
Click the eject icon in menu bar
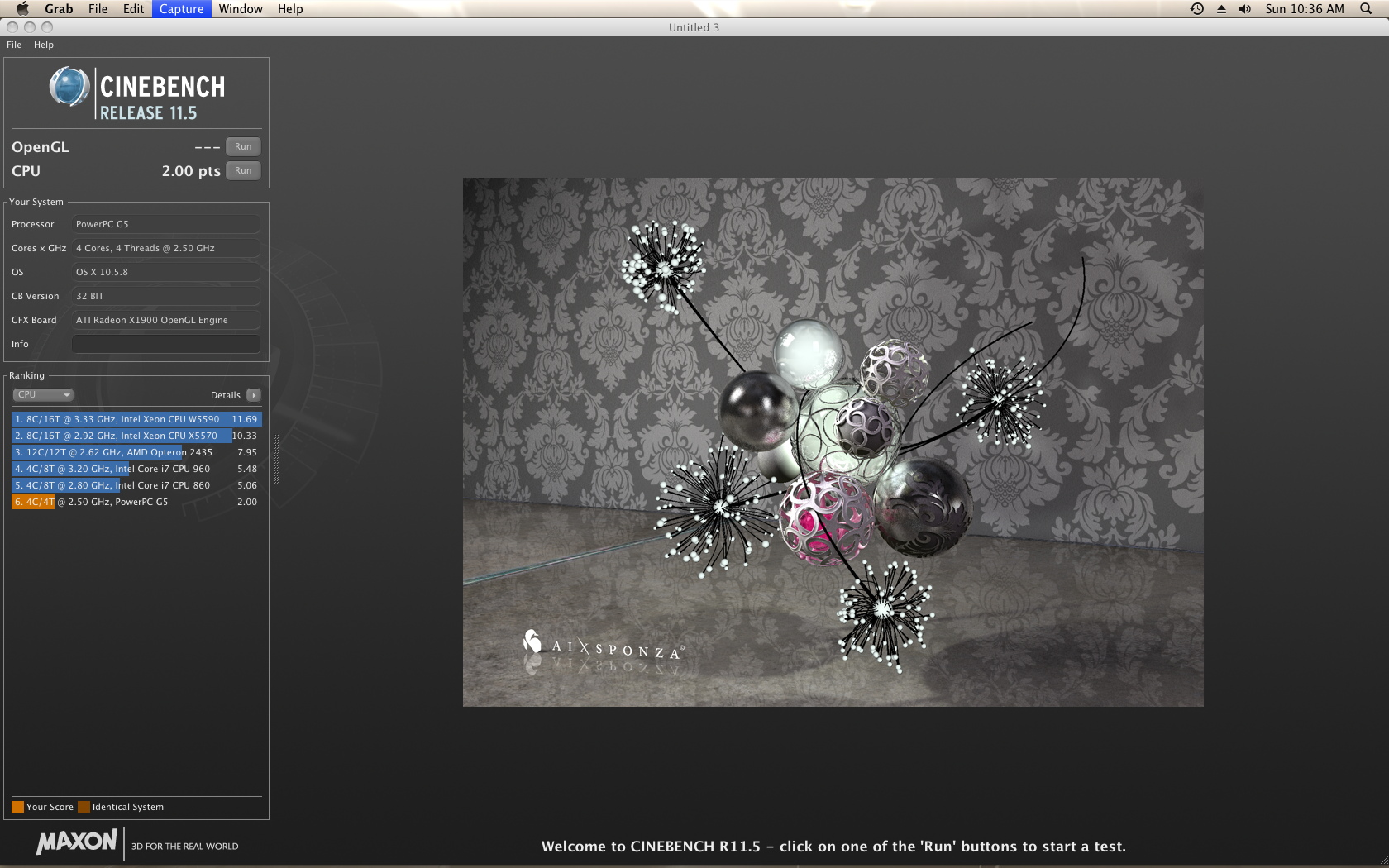tap(1221, 9)
